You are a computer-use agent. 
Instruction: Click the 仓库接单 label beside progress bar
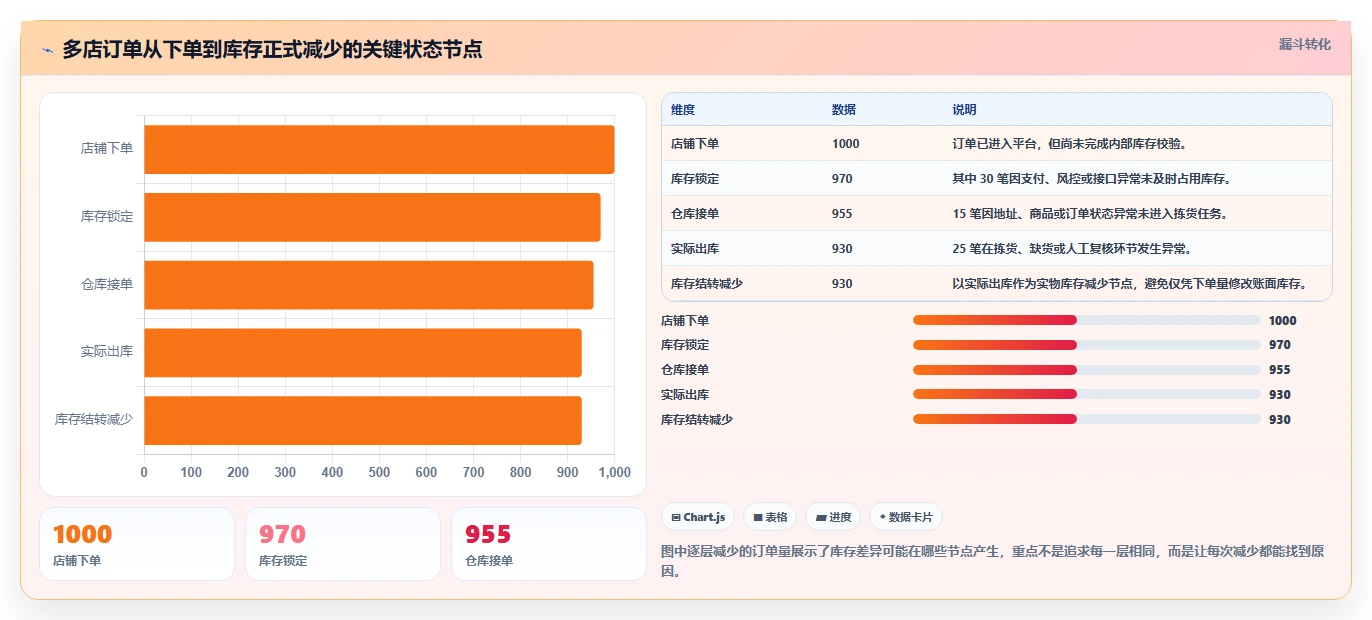(685, 370)
